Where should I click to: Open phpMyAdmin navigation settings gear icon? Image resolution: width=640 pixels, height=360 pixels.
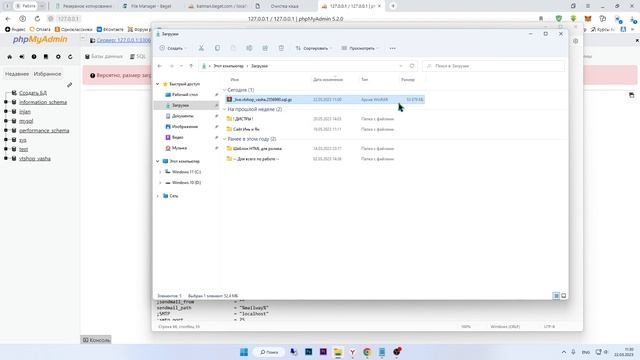point(58,57)
